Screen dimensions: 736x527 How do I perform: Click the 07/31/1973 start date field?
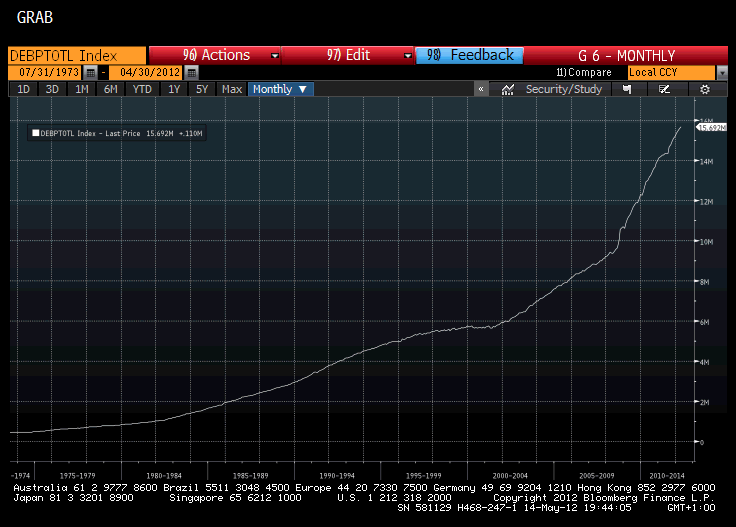coord(46,73)
